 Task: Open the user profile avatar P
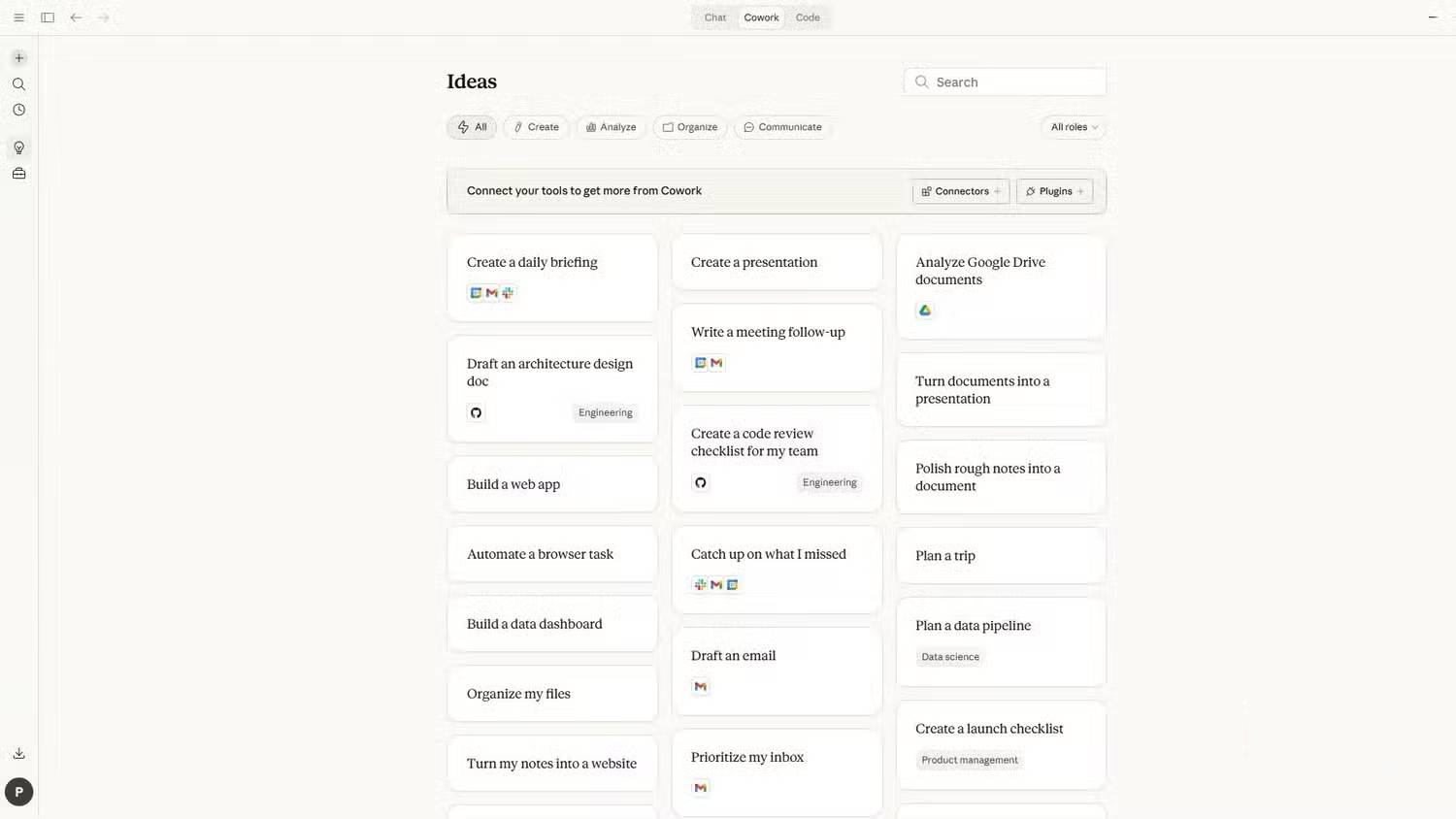point(18,792)
